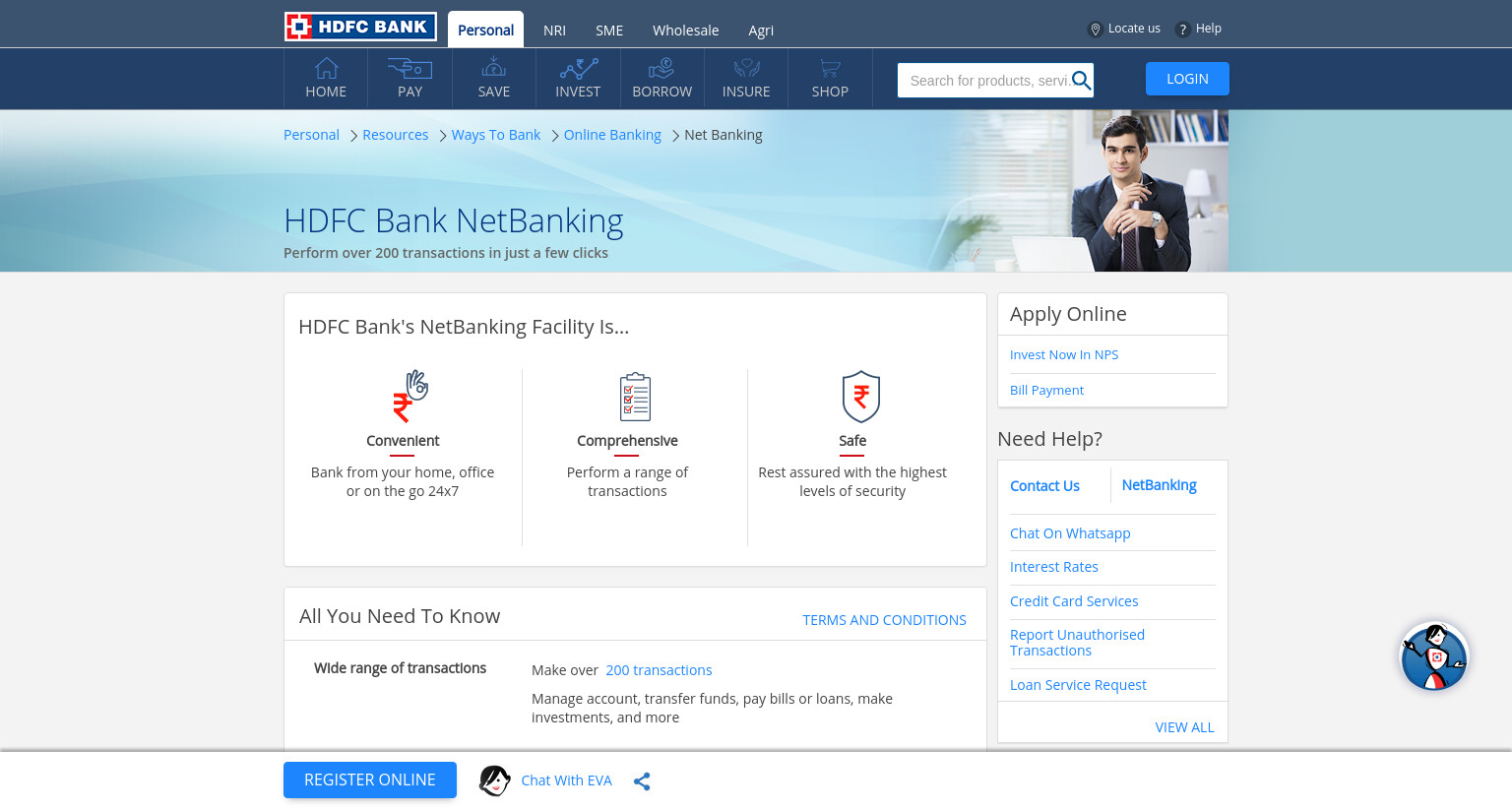Click the REGISTER ONLINE button

click(x=370, y=780)
